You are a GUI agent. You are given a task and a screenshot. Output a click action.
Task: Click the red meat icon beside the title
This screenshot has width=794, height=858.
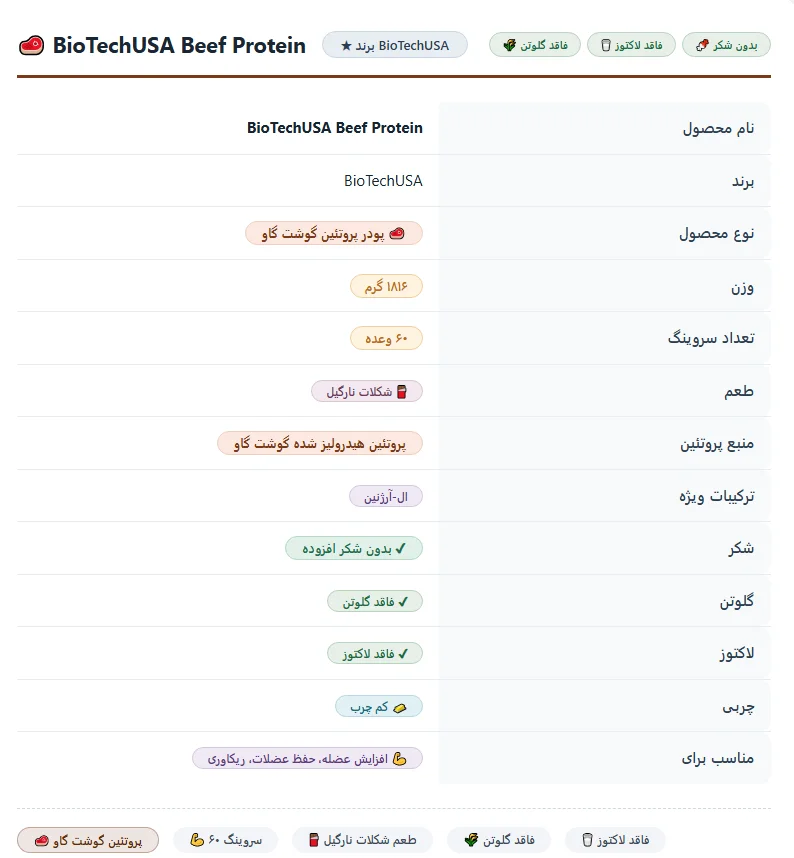click(x=31, y=45)
